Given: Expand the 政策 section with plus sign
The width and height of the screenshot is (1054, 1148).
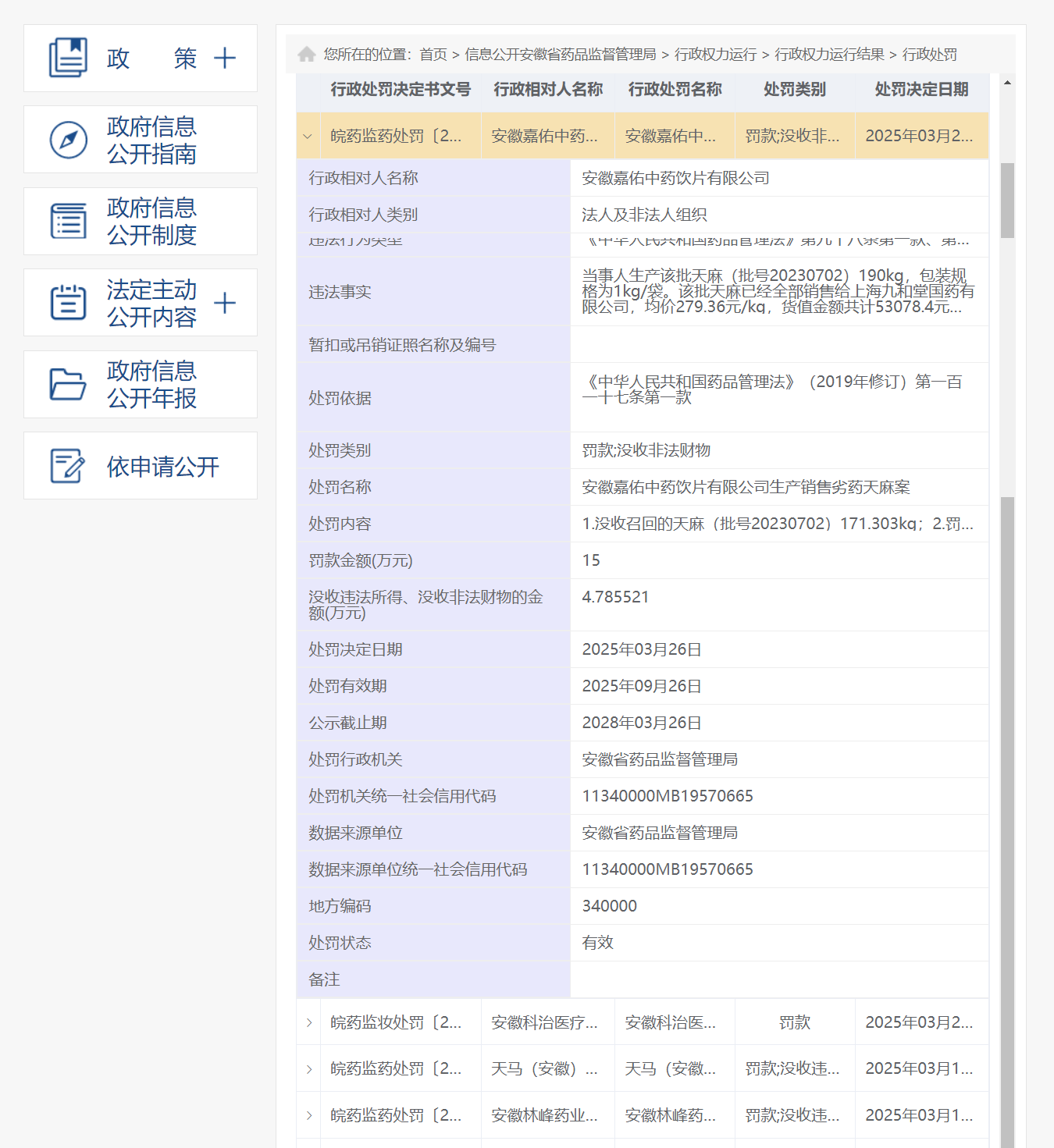Looking at the screenshot, I should pos(225,59).
